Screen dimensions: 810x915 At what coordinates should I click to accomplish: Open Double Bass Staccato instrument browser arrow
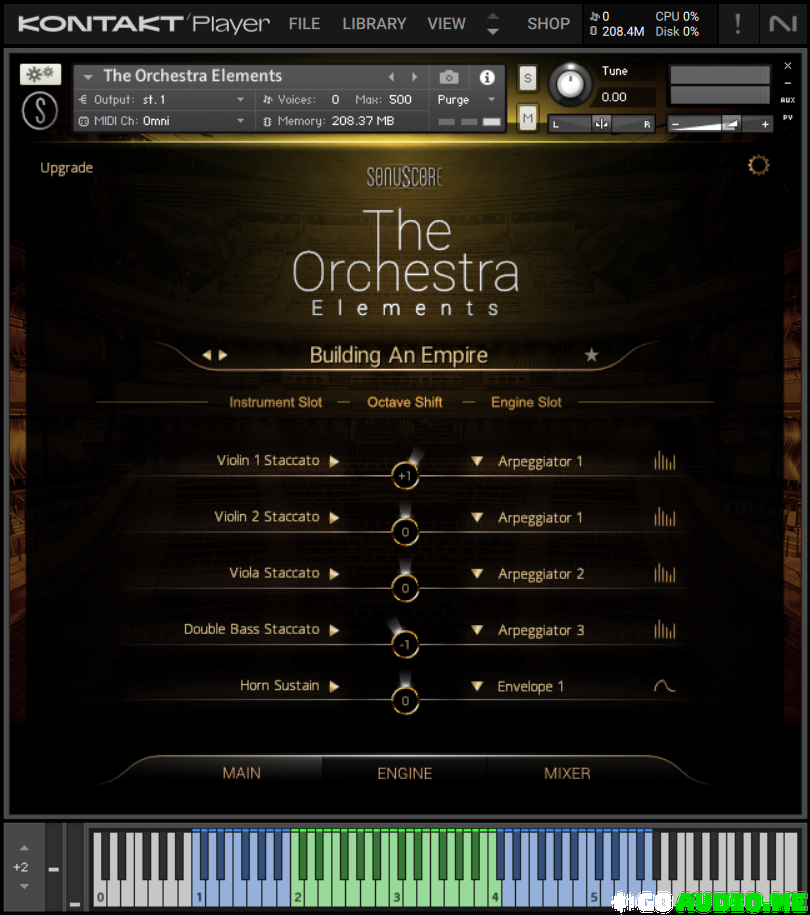click(x=334, y=630)
